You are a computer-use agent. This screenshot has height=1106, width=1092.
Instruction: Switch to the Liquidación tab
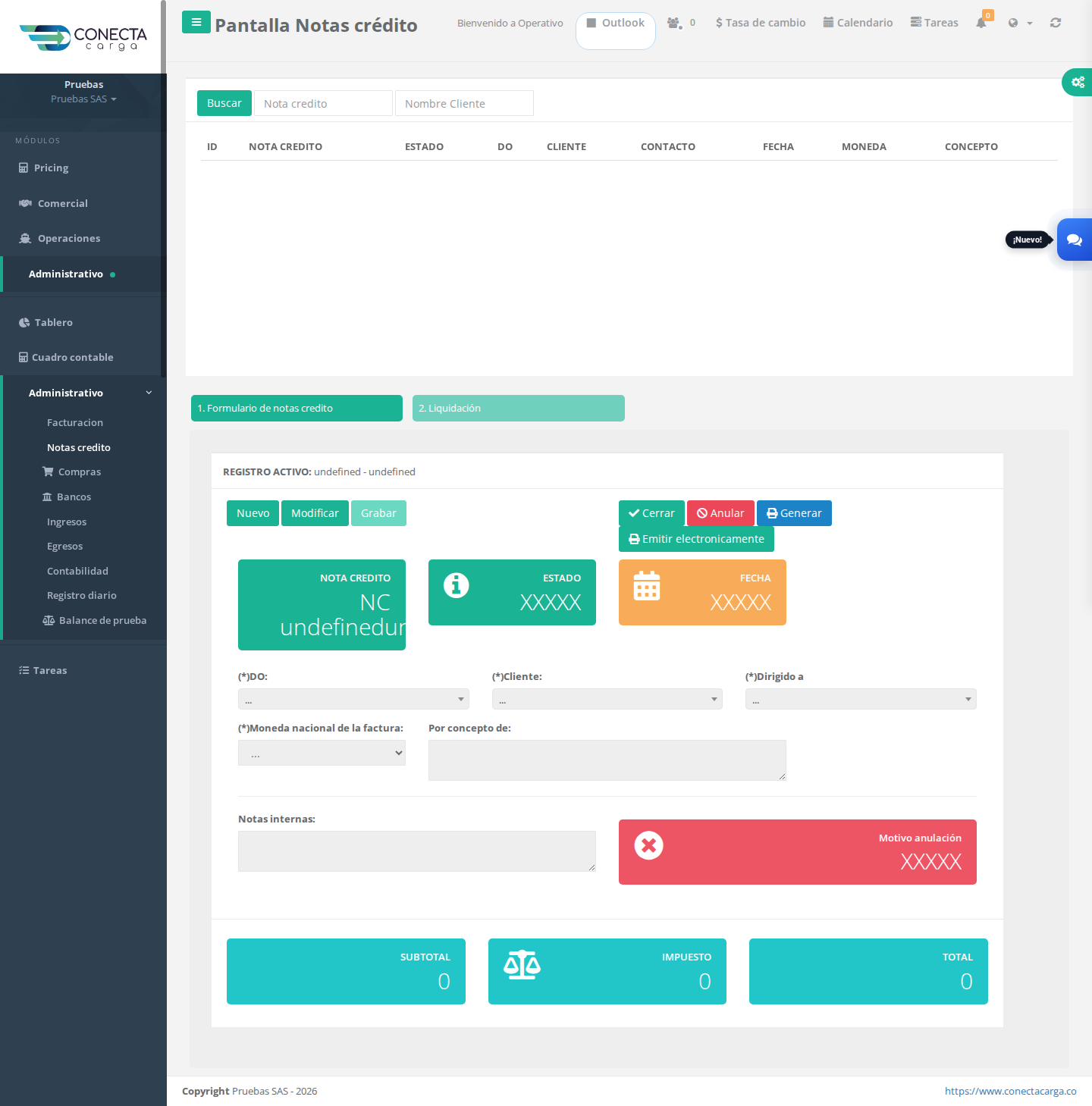(x=519, y=408)
